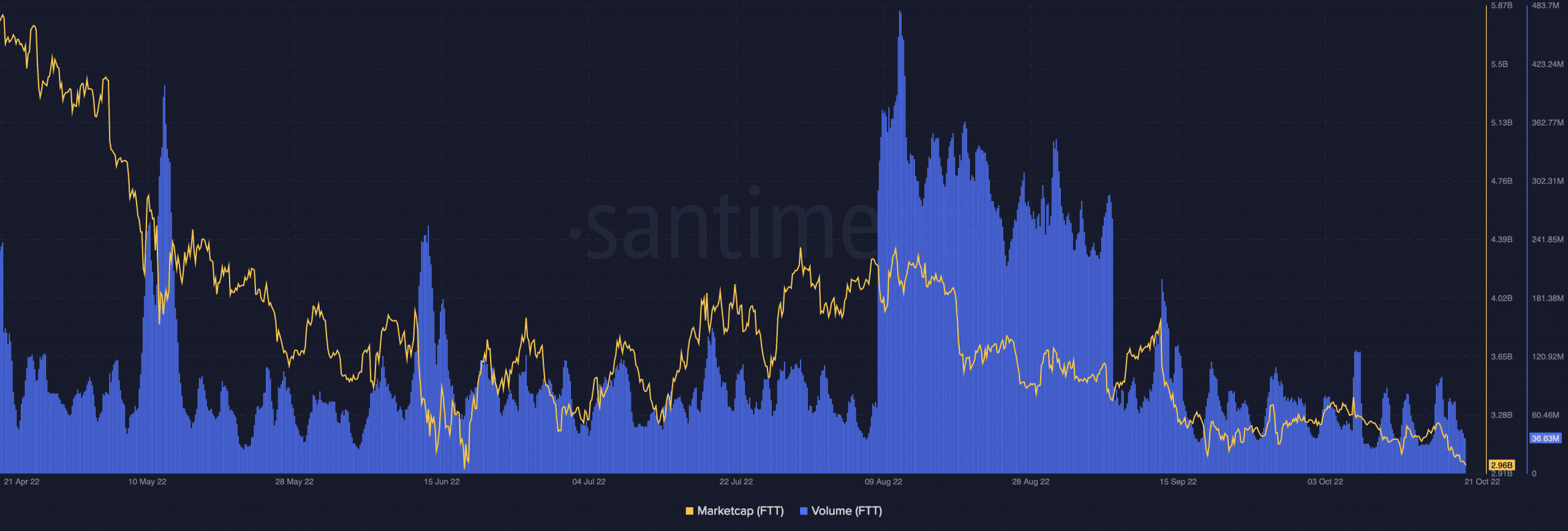The width and height of the screenshot is (1568, 531).
Task: Click the 5.13B marketcap axis value
Action: pos(1501,123)
